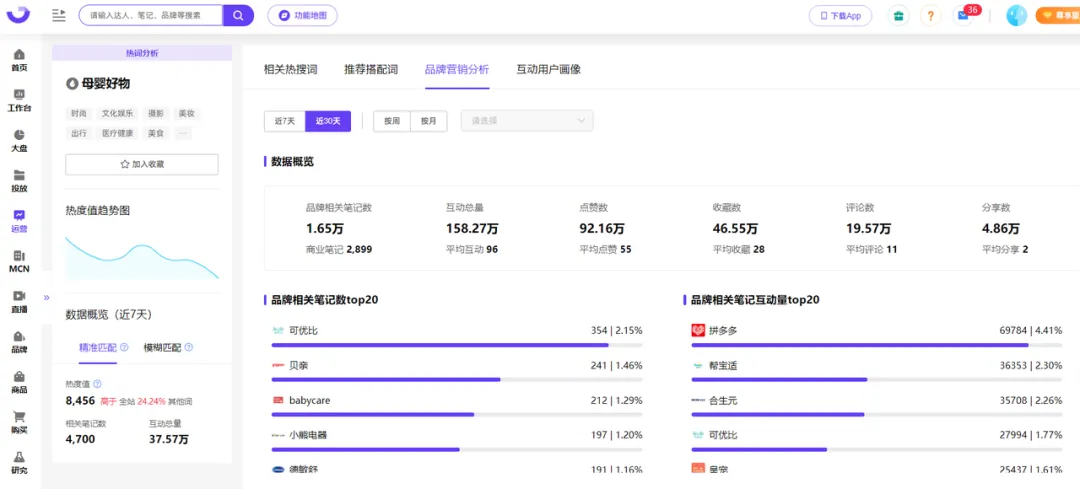Open the 请选择 date dropdown
Screen dimensions: 1080x489
click(527, 121)
